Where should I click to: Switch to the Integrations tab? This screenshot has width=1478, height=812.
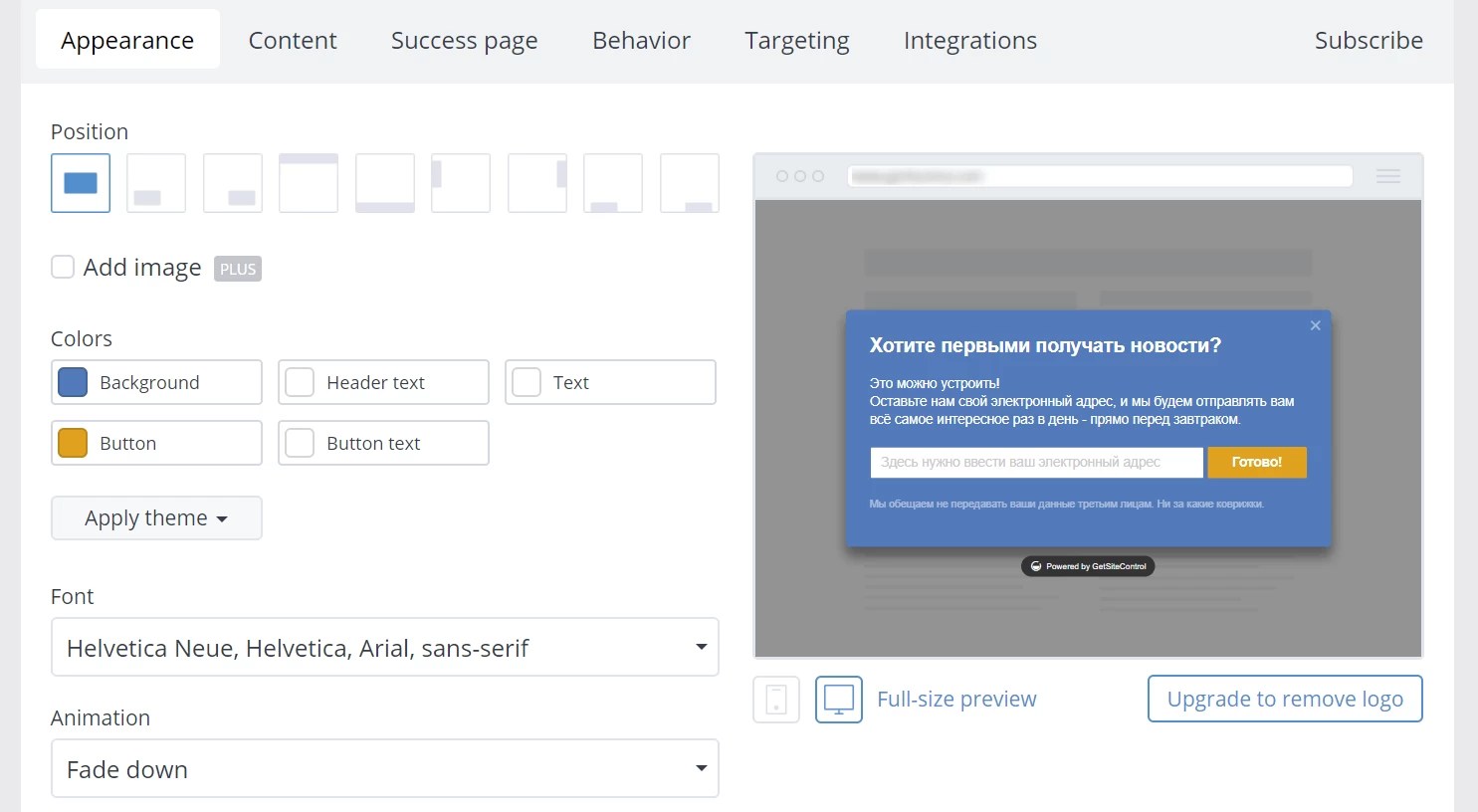pyautogui.click(x=970, y=40)
